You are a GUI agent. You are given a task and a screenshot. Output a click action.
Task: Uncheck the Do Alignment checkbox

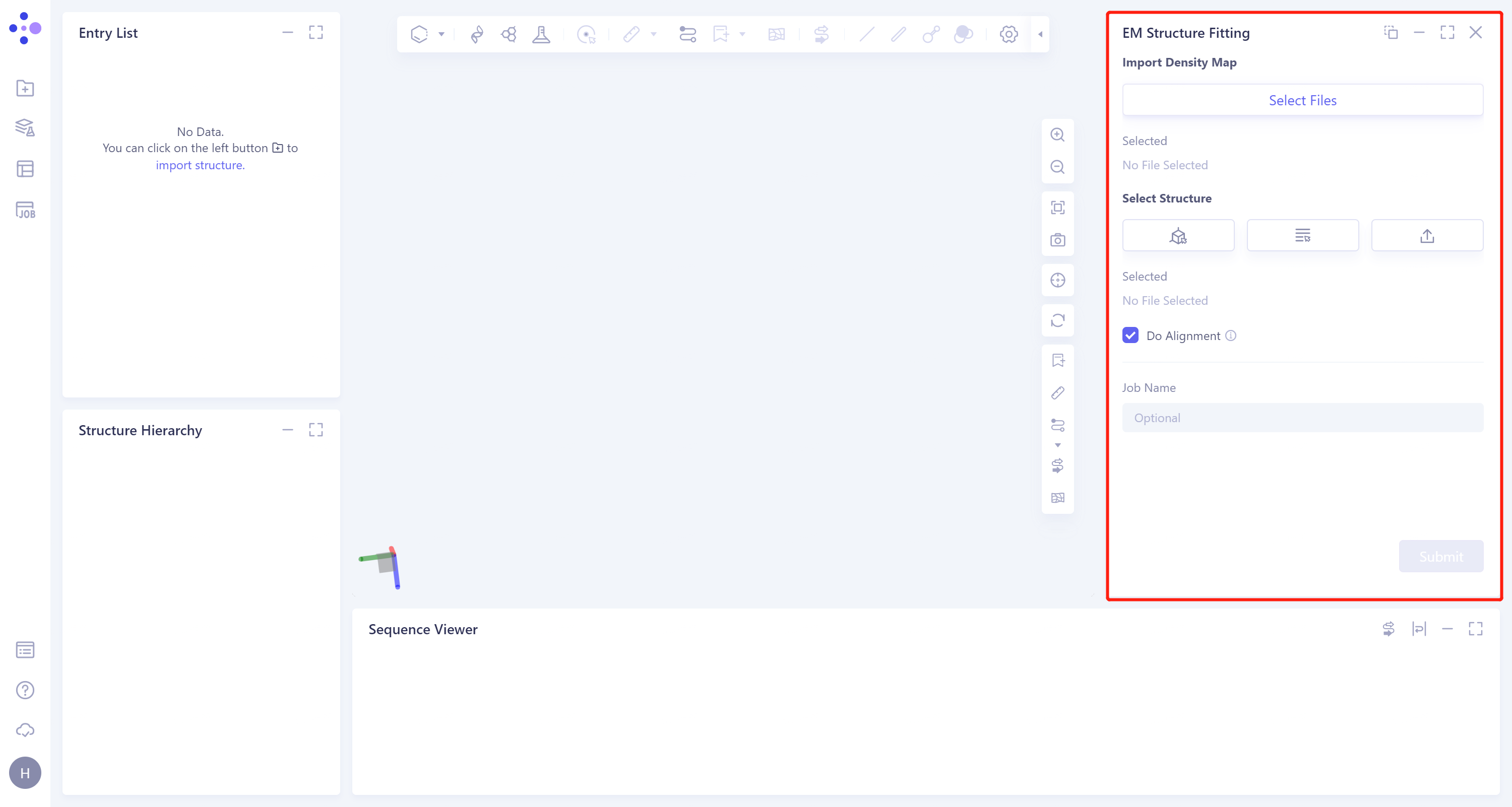pos(1130,335)
